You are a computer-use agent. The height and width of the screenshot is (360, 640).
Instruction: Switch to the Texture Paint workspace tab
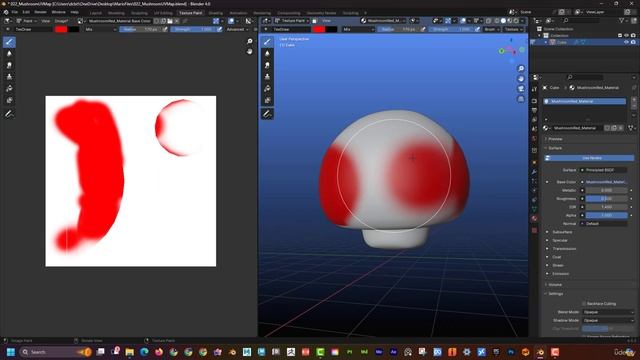point(191,13)
